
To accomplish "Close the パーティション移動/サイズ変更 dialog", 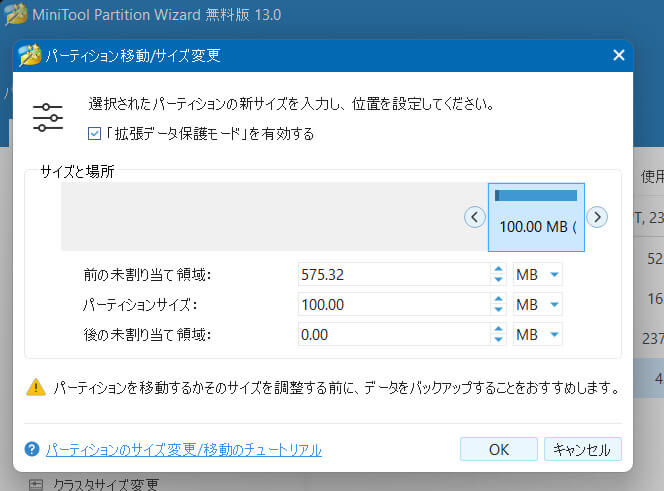I will [x=619, y=55].
